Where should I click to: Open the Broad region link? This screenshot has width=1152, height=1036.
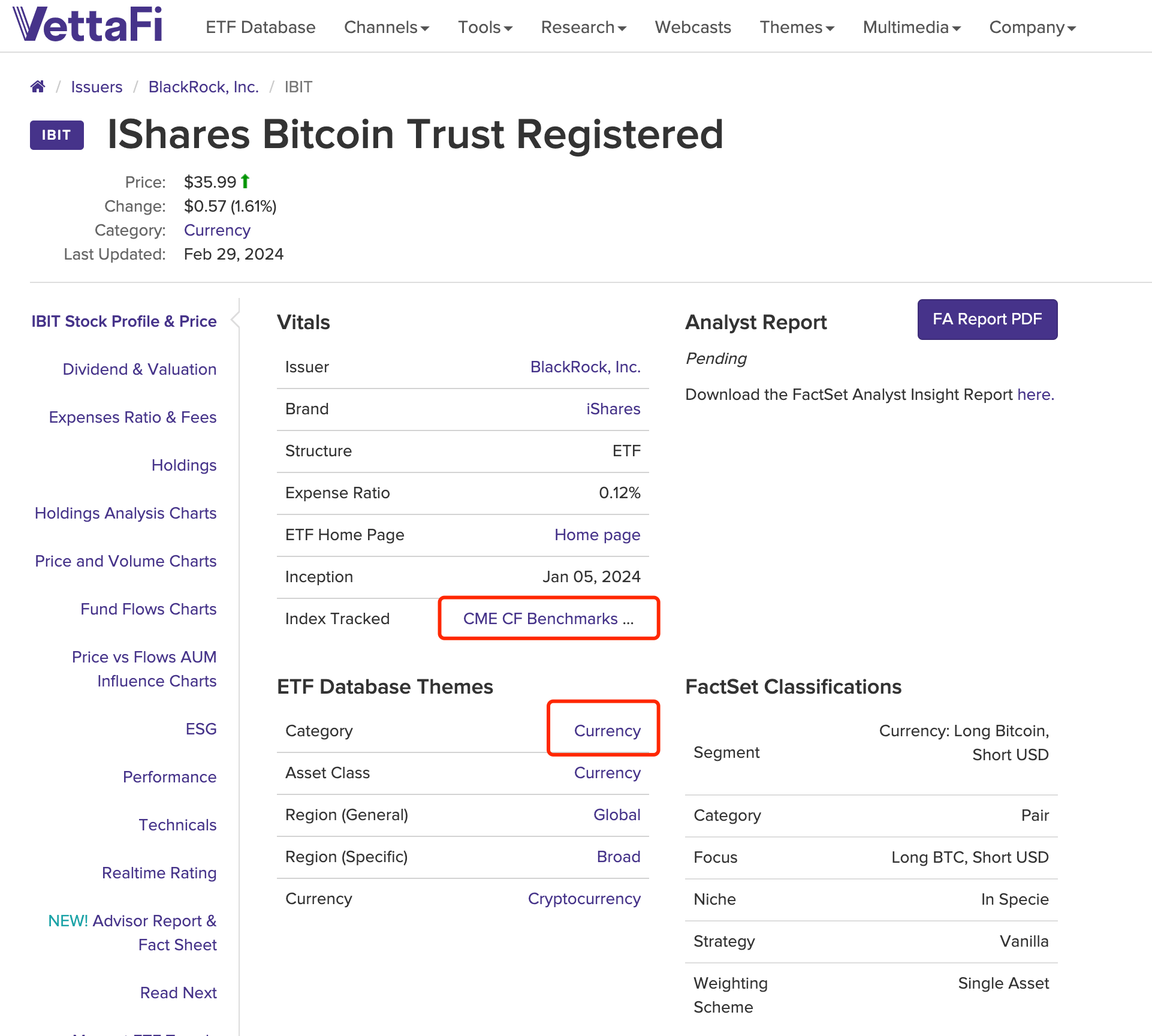619,857
